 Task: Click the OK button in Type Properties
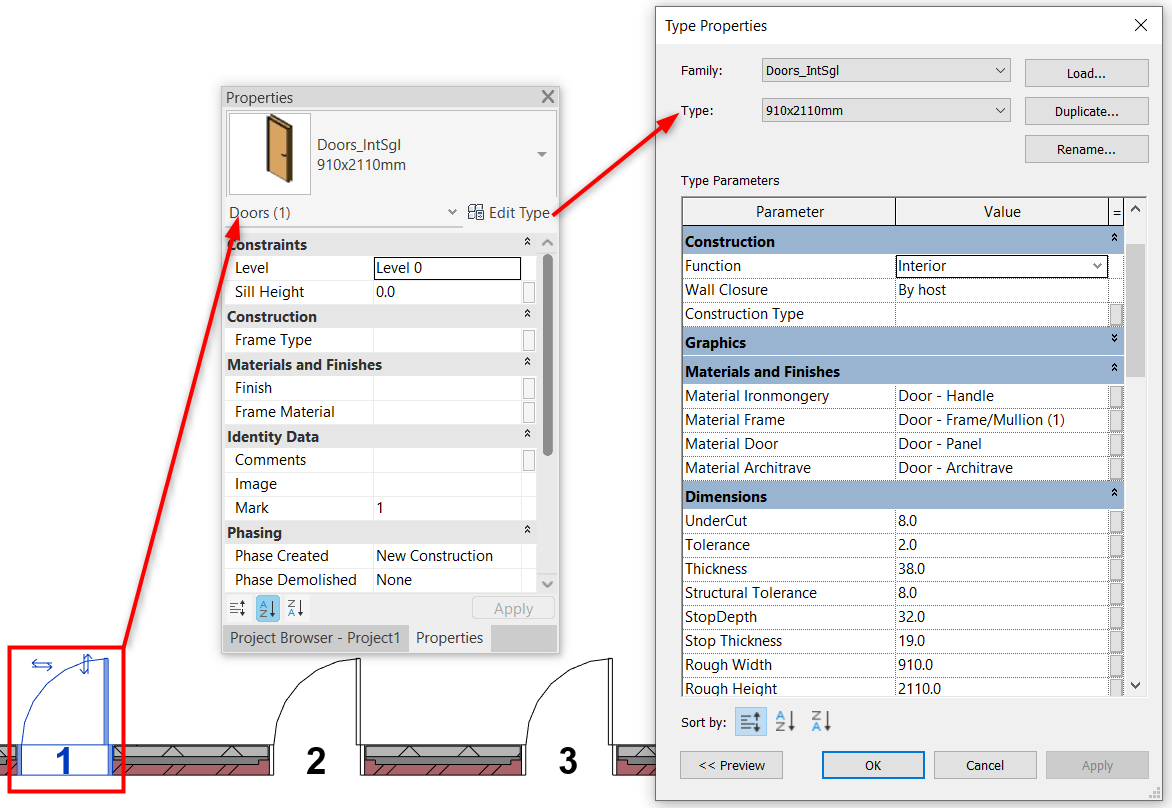(873, 765)
